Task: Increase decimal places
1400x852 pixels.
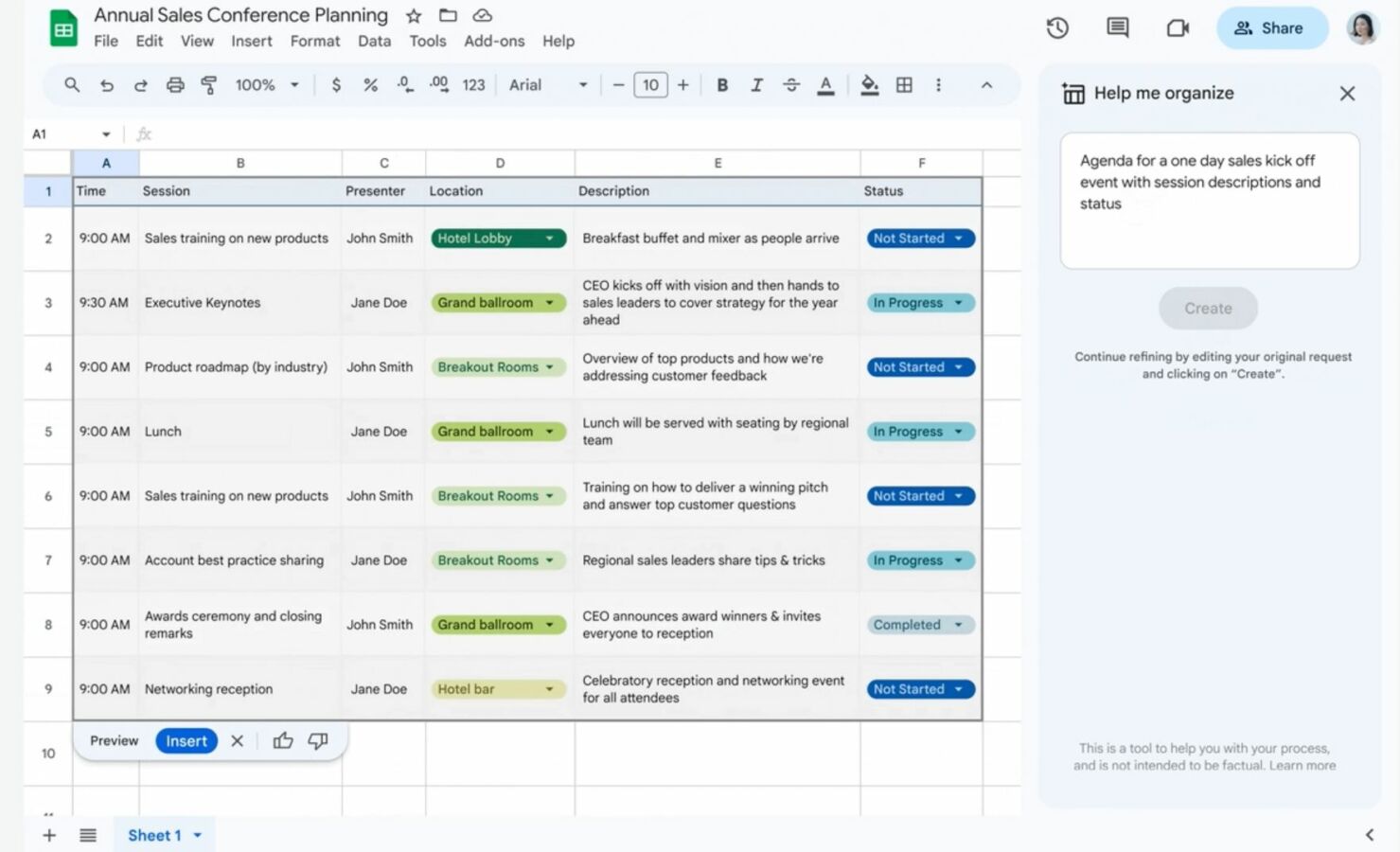Action: coord(439,85)
